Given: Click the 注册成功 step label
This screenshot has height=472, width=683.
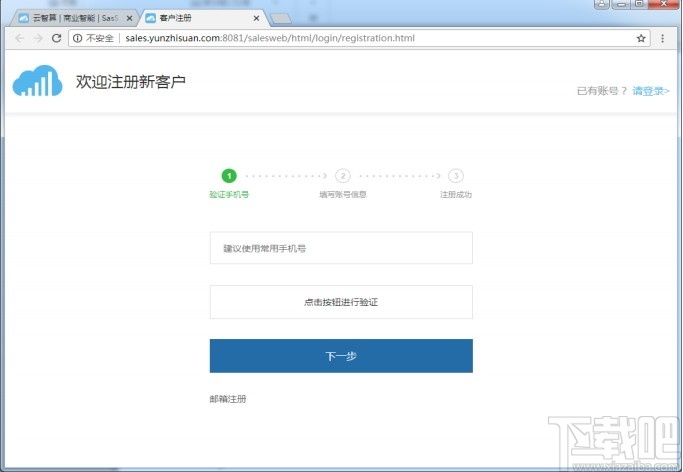Looking at the screenshot, I should coord(456,194).
